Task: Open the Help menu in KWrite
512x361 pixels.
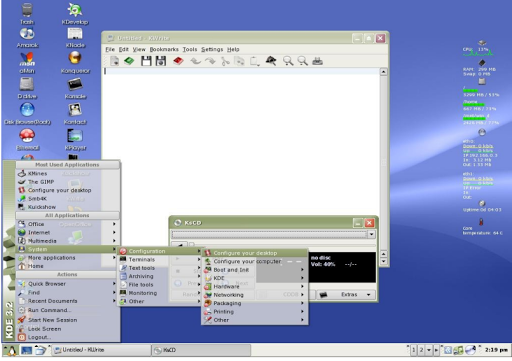Action: point(233,49)
